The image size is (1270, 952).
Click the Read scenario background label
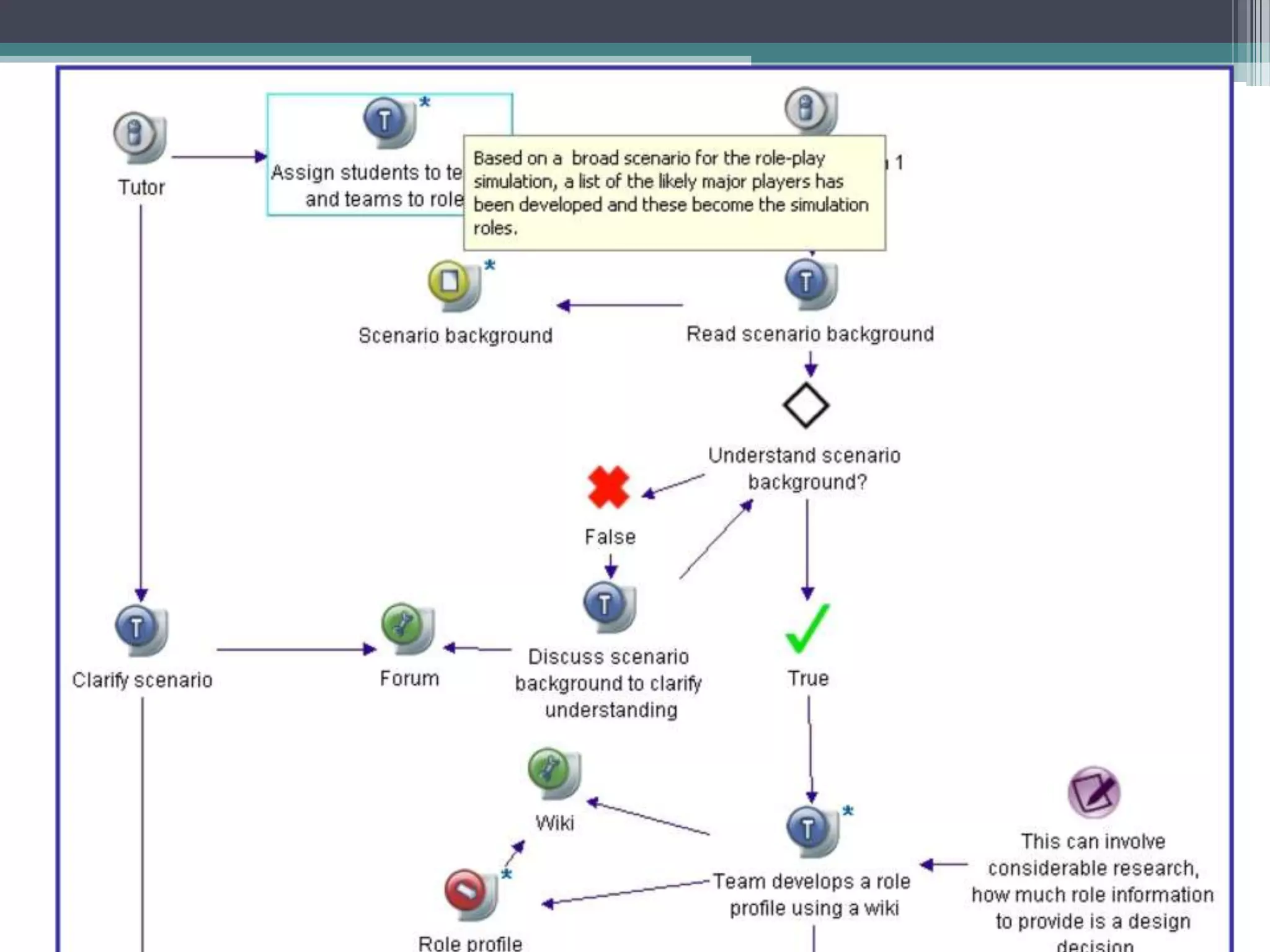coord(810,334)
